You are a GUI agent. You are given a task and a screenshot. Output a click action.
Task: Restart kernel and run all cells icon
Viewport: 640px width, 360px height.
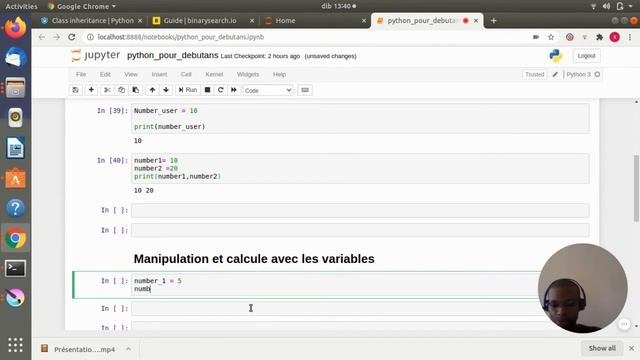(x=234, y=90)
